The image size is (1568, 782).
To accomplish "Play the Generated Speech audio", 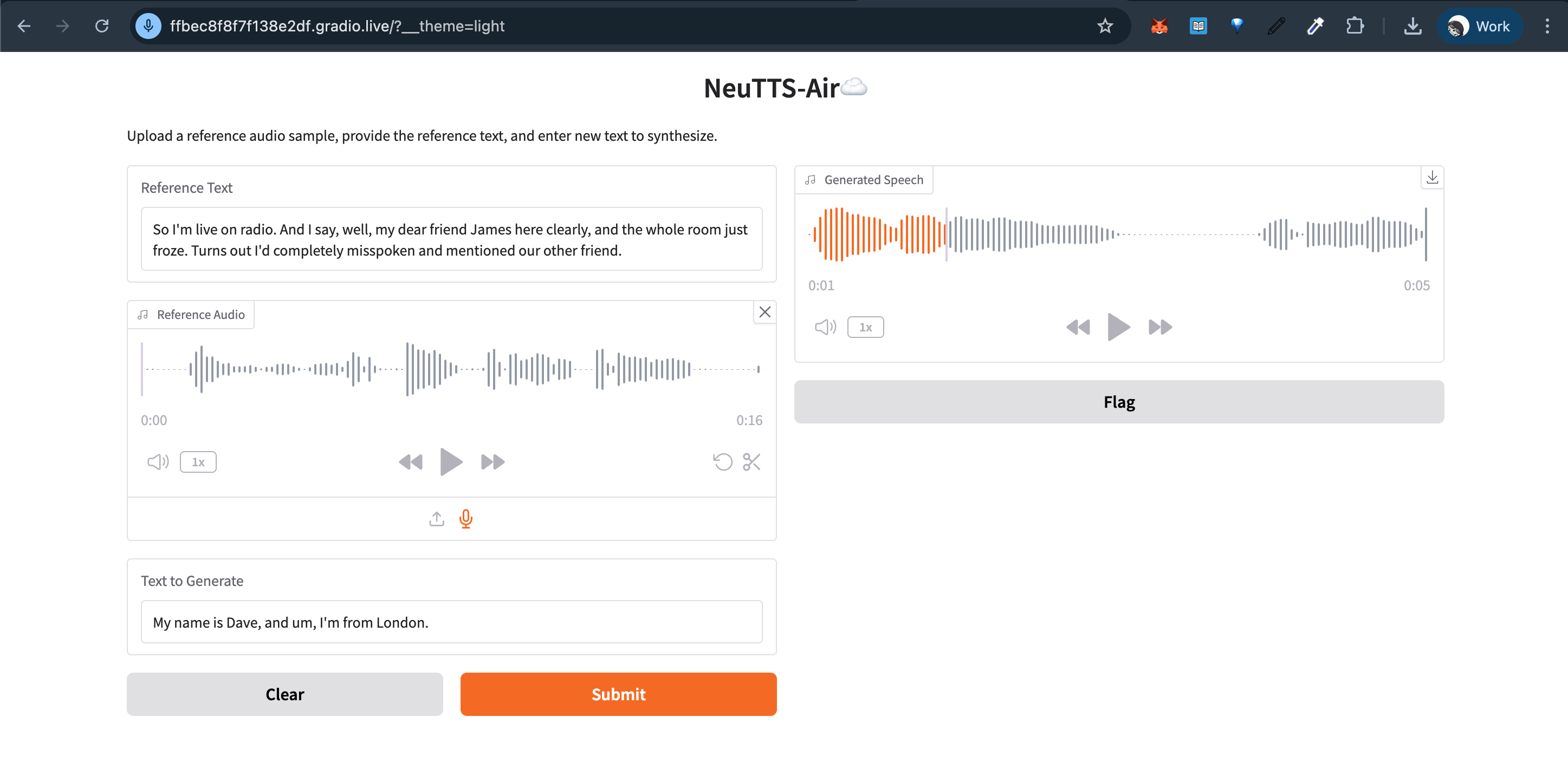I will point(1118,327).
